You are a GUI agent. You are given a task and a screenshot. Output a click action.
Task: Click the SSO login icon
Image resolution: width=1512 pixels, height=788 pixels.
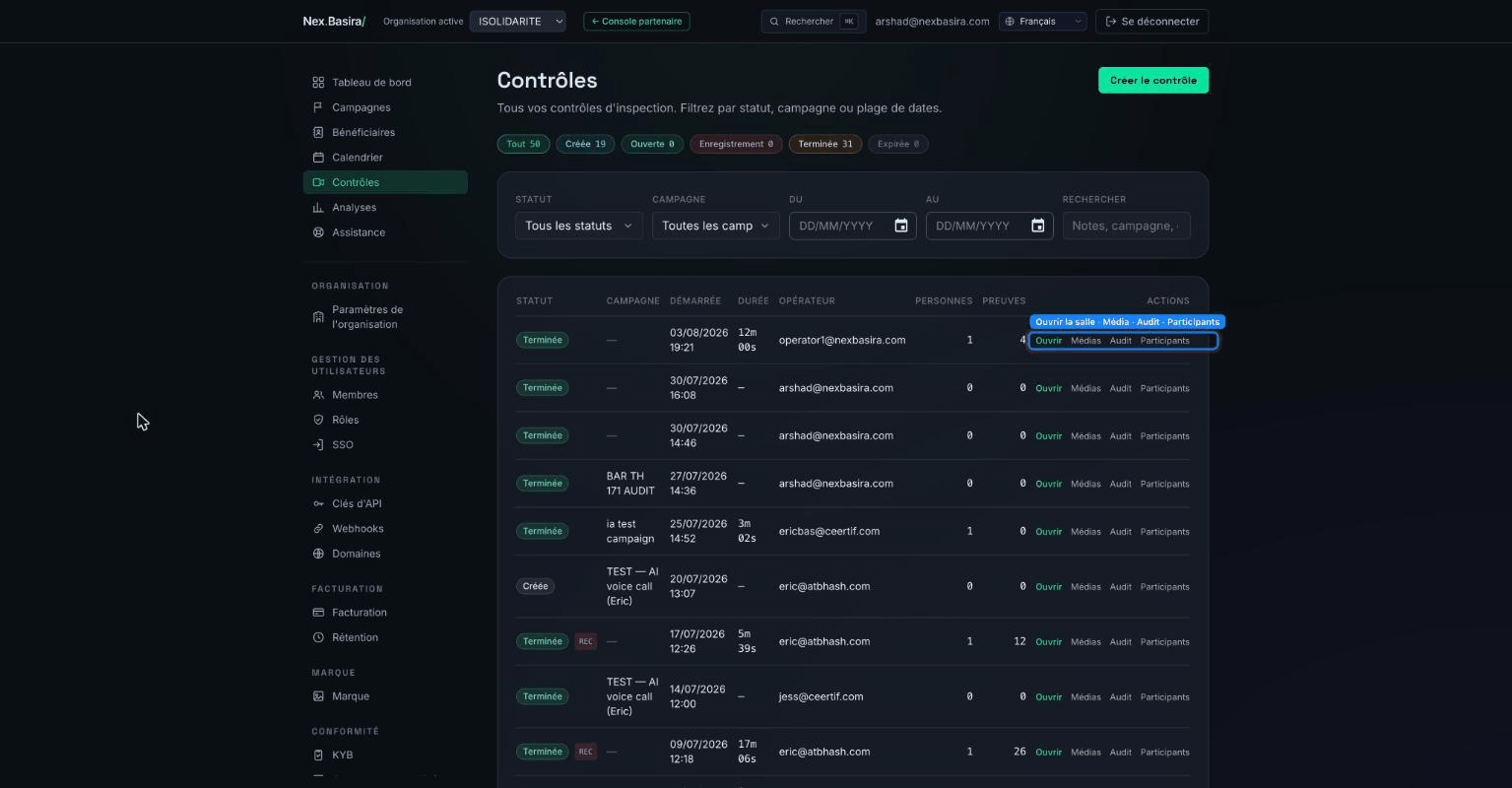pyautogui.click(x=318, y=445)
